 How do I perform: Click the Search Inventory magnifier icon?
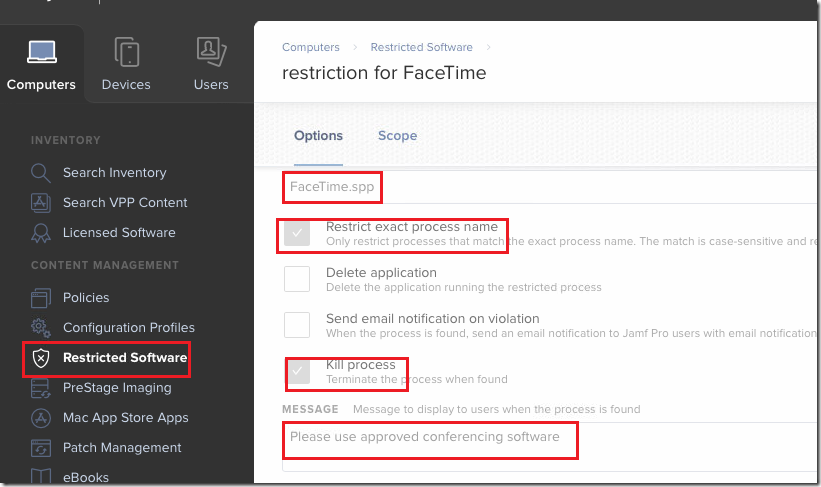pos(40,173)
